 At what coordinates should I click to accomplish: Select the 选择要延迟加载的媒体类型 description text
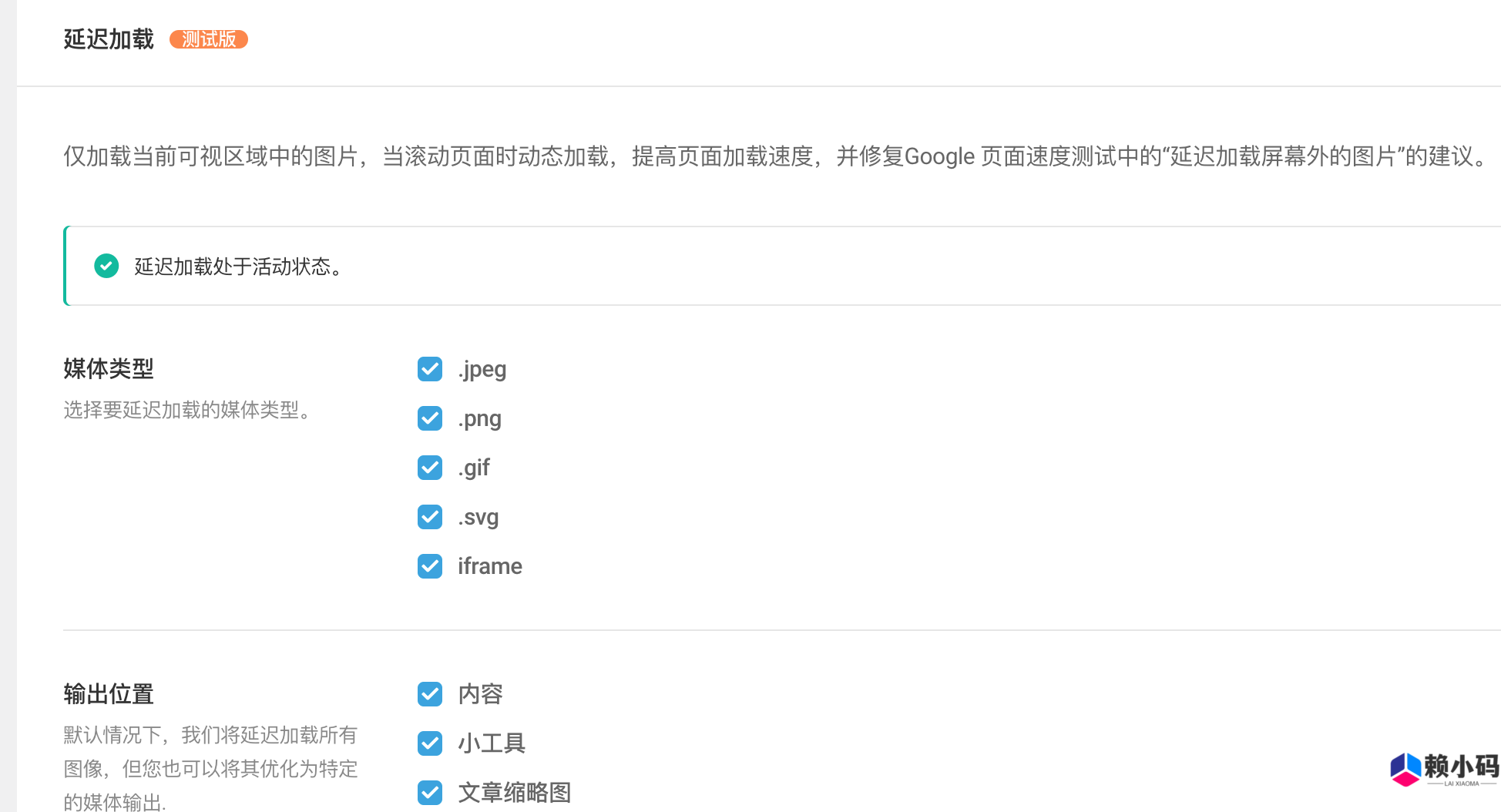[x=188, y=411]
